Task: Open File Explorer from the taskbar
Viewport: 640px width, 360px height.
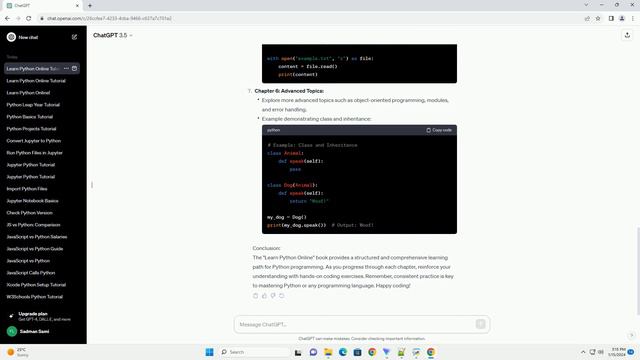Action: (328, 352)
